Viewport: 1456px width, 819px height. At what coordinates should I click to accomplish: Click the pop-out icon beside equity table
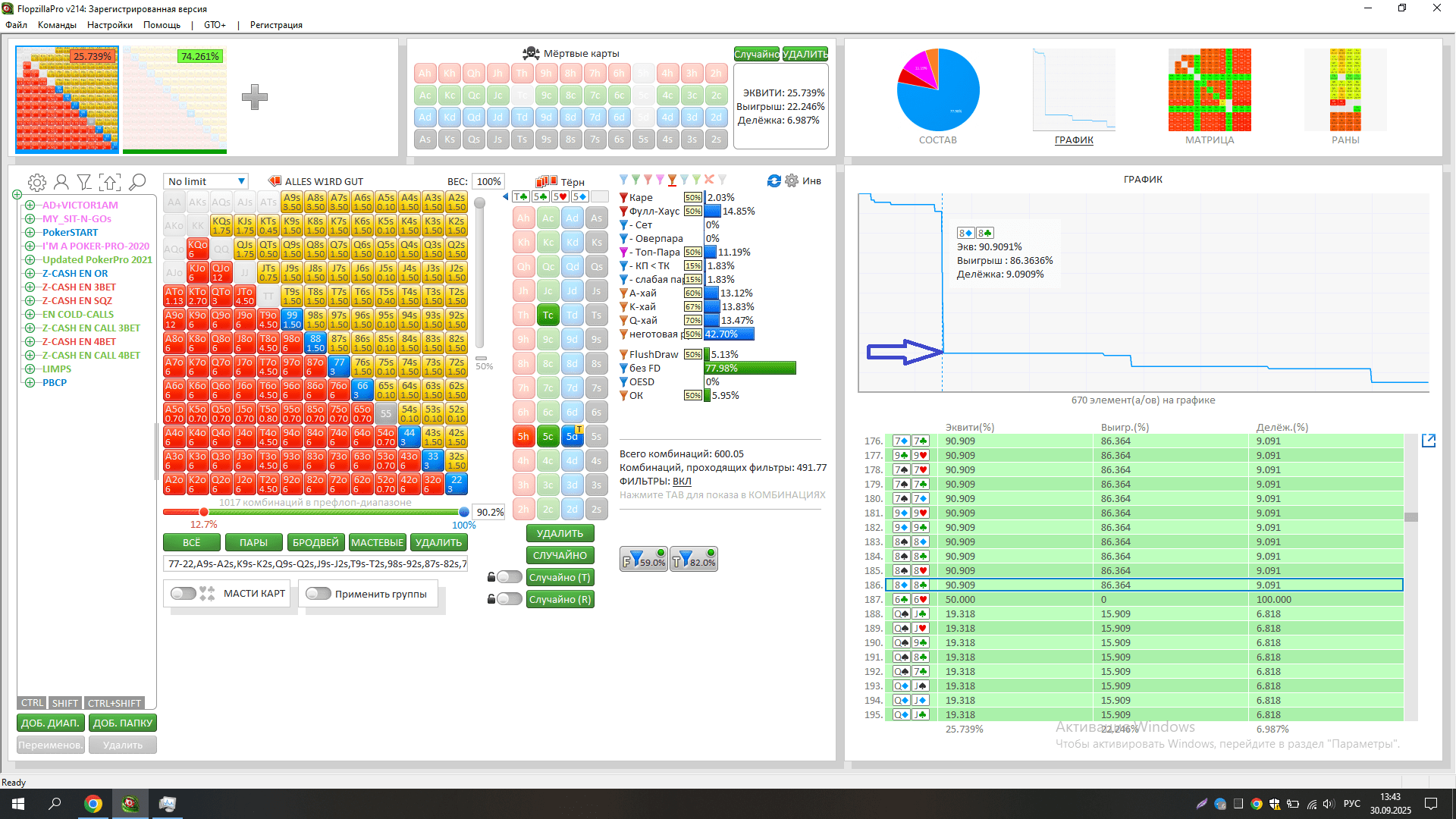[x=1429, y=441]
